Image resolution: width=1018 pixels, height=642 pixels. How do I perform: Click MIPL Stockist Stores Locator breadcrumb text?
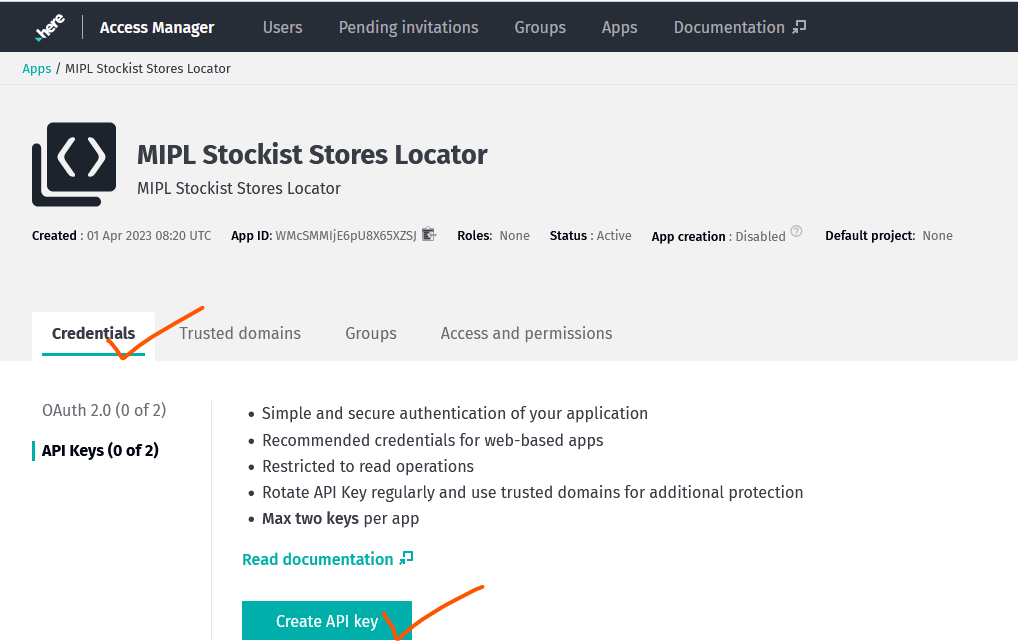coord(147,69)
